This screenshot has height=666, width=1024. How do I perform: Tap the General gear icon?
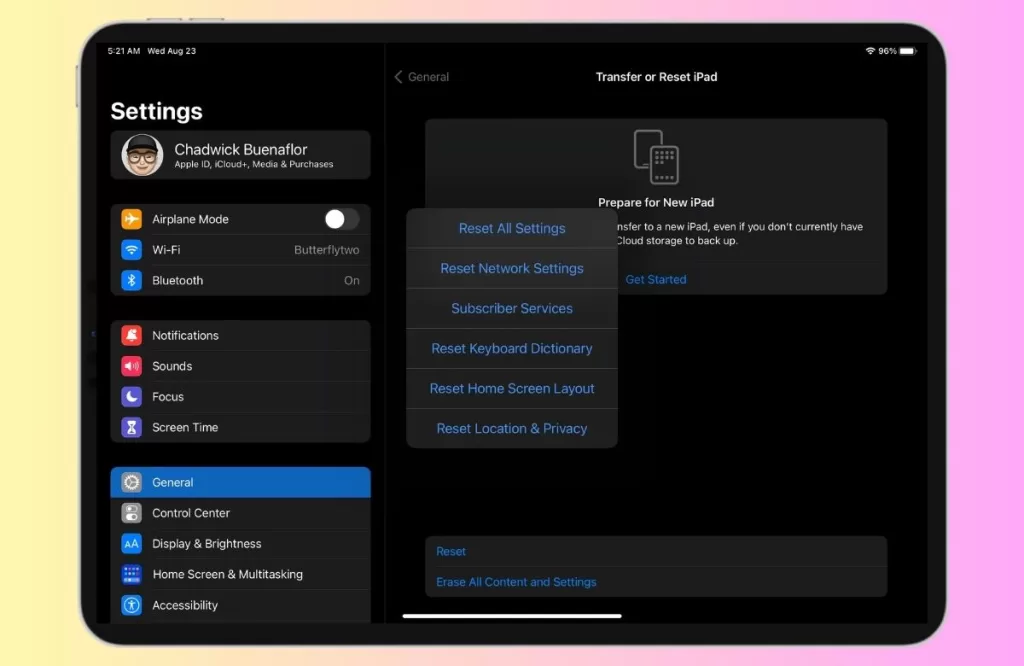[131, 483]
